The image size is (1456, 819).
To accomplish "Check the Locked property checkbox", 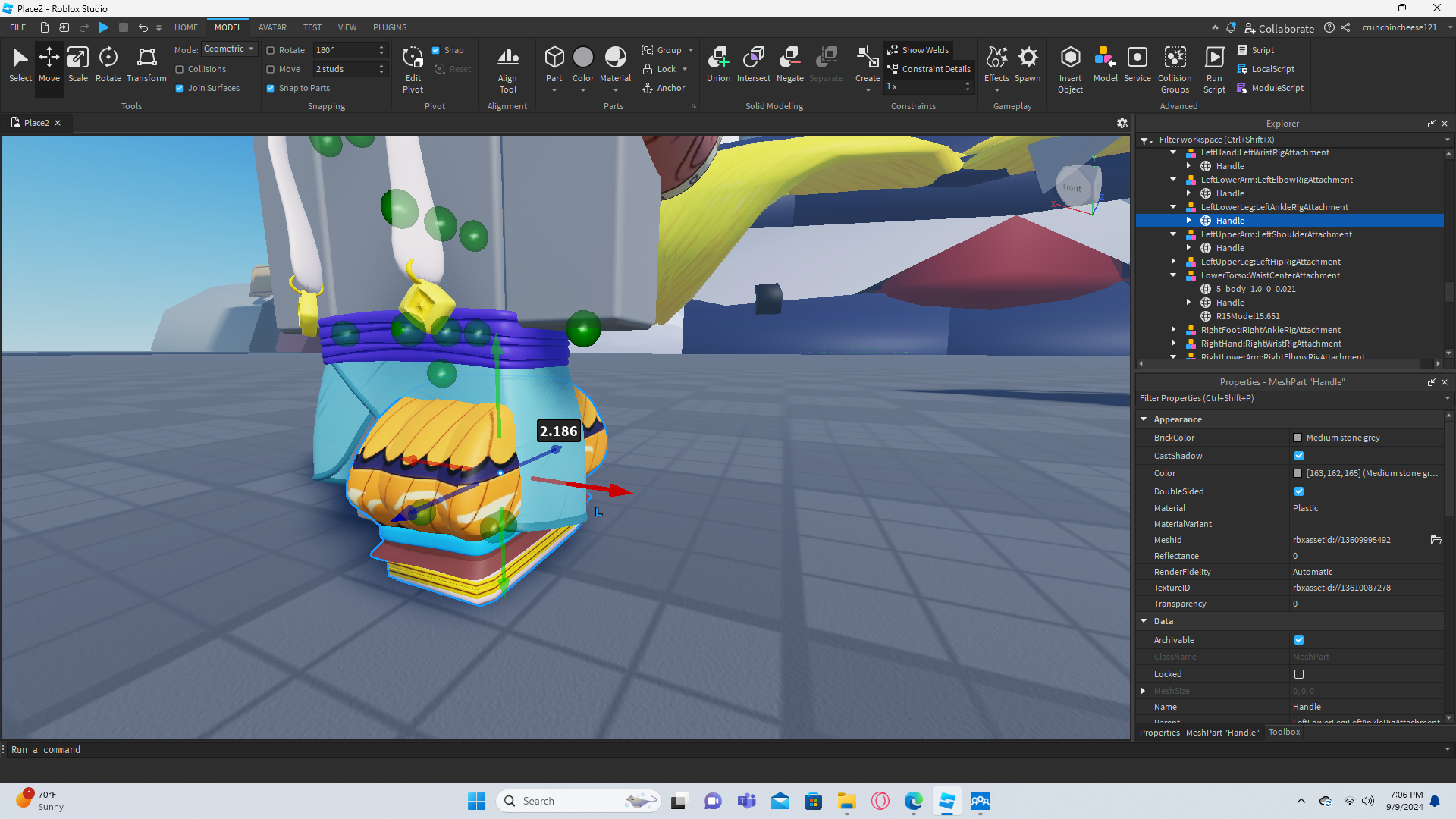I will click(1299, 674).
